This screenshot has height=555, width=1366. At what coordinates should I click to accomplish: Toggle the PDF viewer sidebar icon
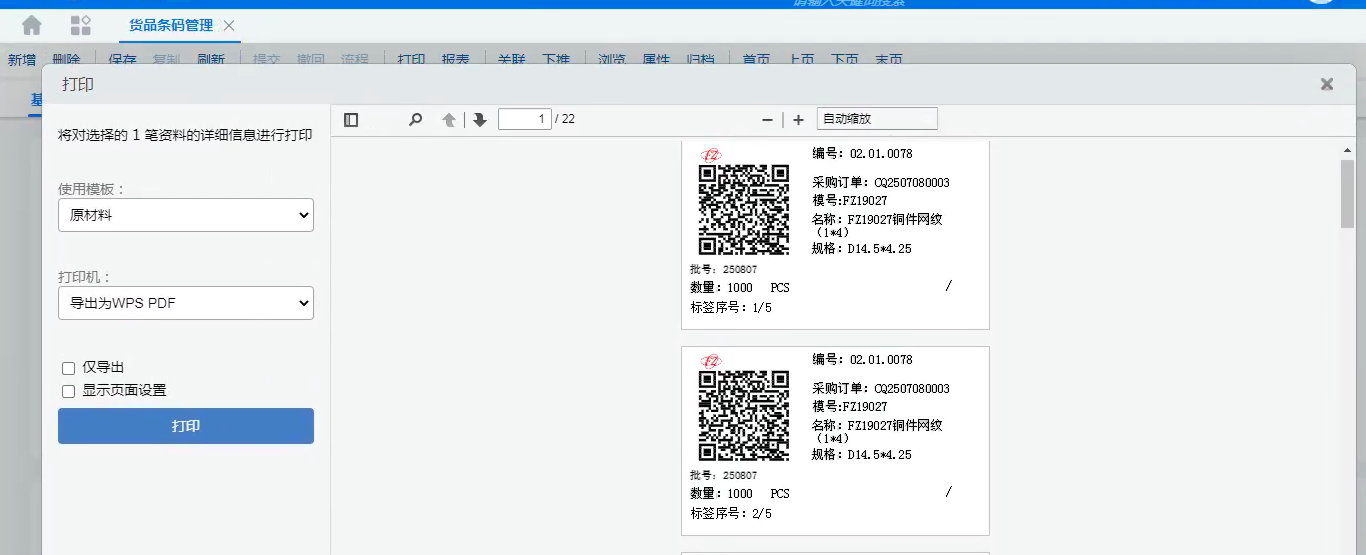tap(351, 120)
